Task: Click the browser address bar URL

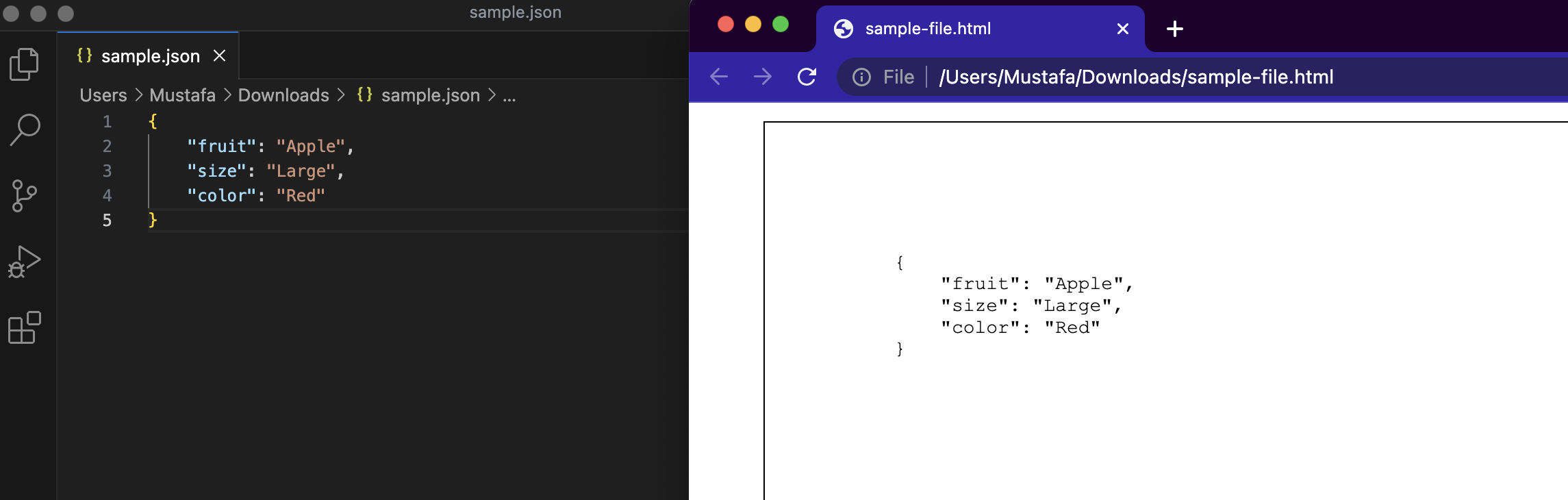Action: point(1136,77)
